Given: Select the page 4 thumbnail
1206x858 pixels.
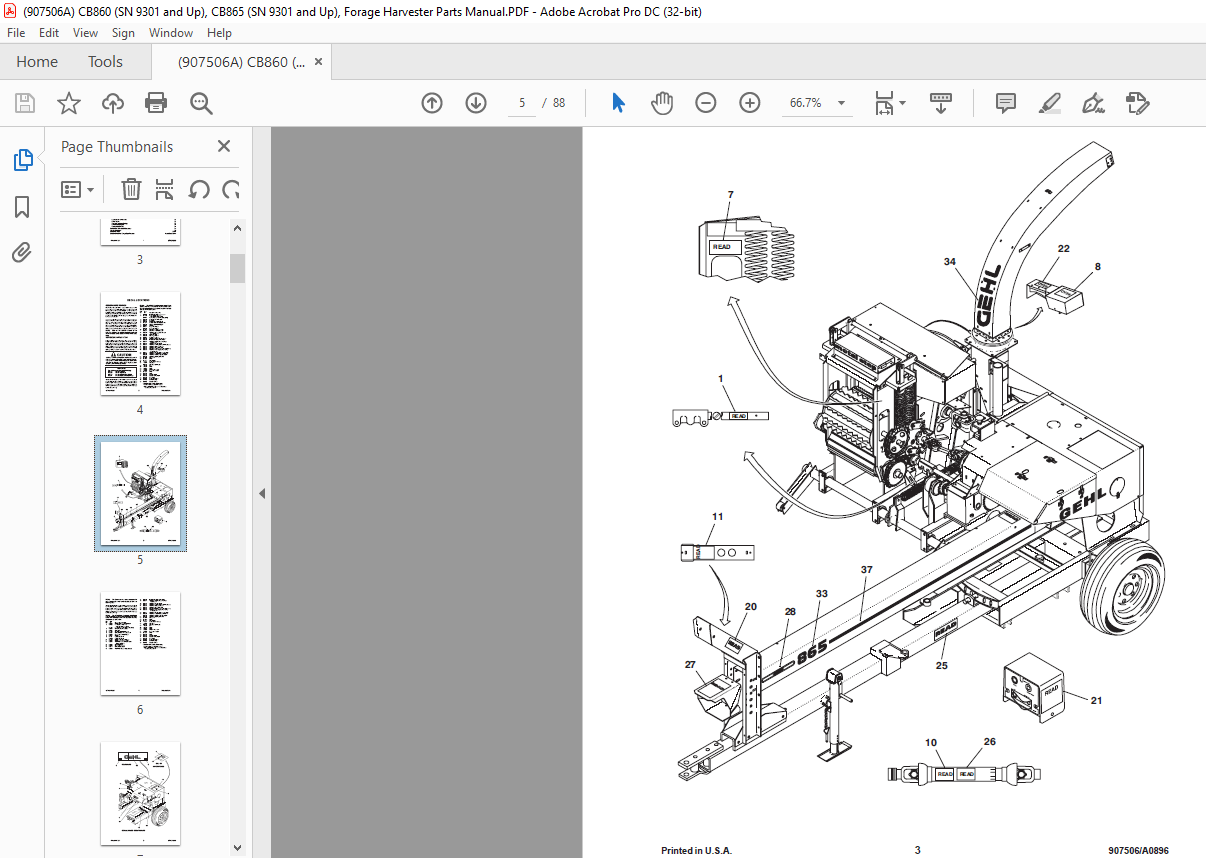Looking at the screenshot, I should pos(140,343).
